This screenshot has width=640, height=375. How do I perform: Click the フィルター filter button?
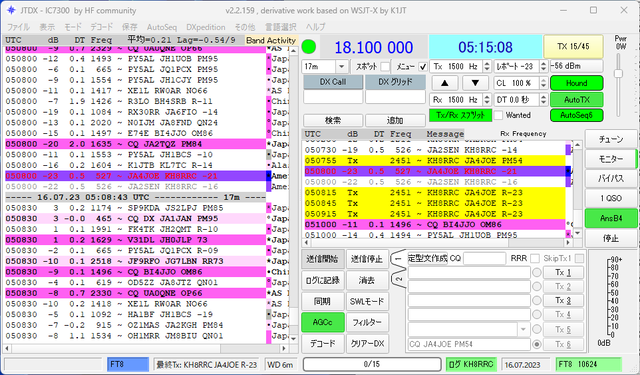[x=367, y=322]
